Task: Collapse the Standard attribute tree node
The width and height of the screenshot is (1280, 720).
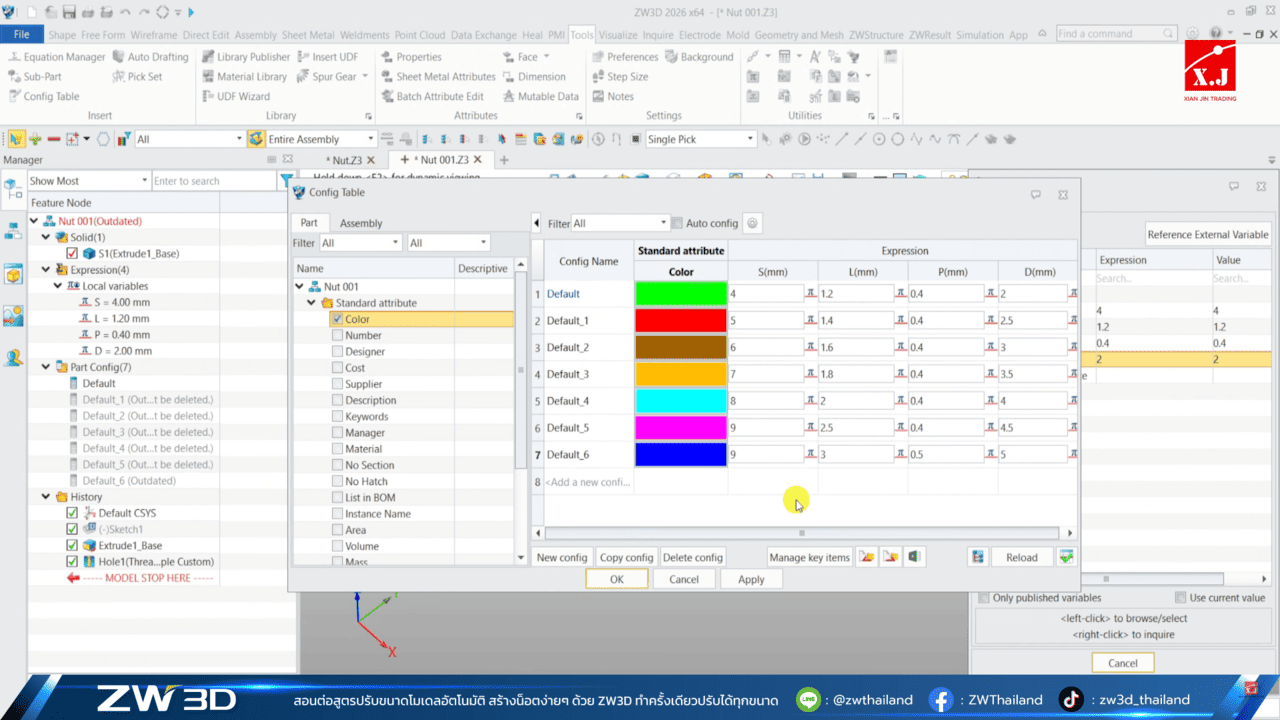Action: [313, 303]
